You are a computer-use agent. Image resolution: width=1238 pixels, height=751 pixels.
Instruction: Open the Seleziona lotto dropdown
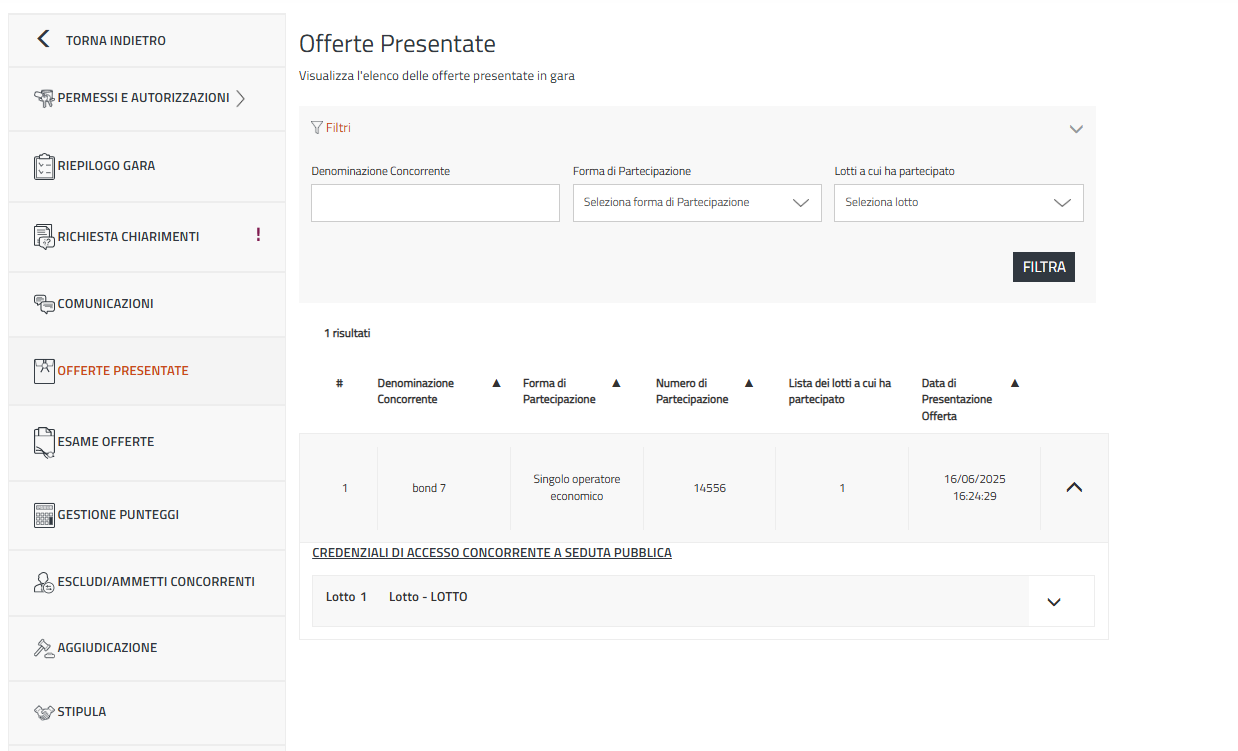pos(958,203)
